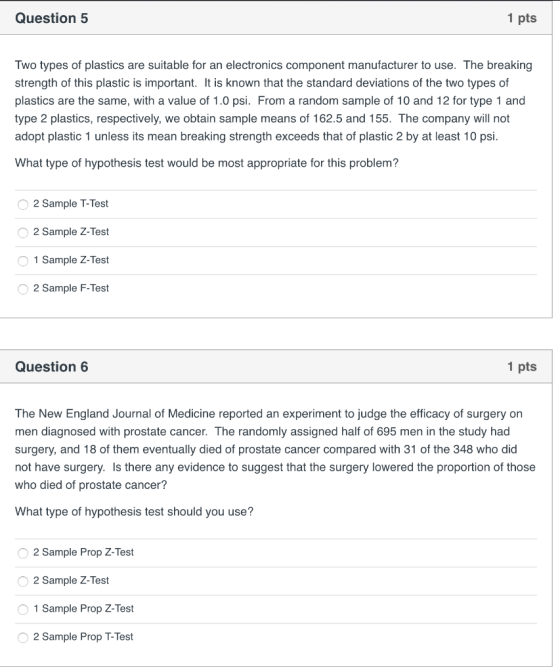Click the 1 pts label of Question 5

pos(522,18)
